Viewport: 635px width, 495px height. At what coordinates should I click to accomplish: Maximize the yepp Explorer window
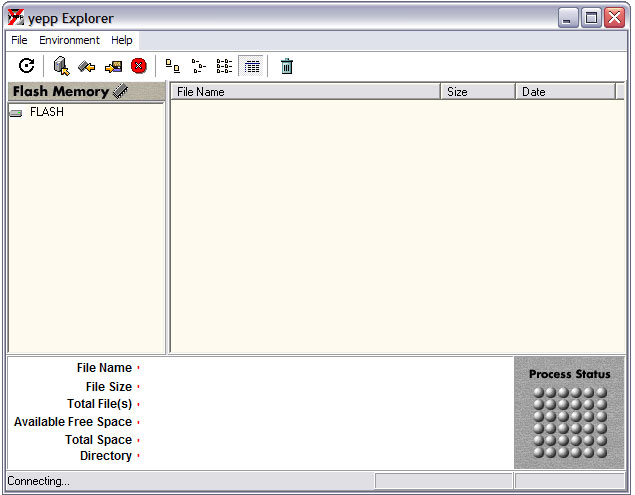tap(591, 18)
